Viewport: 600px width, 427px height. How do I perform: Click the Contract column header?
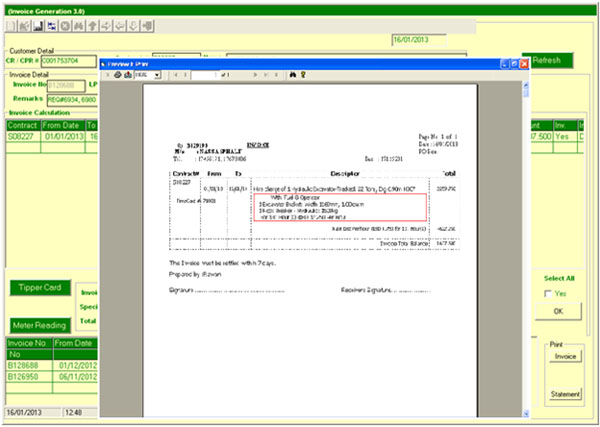tap(23, 125)
